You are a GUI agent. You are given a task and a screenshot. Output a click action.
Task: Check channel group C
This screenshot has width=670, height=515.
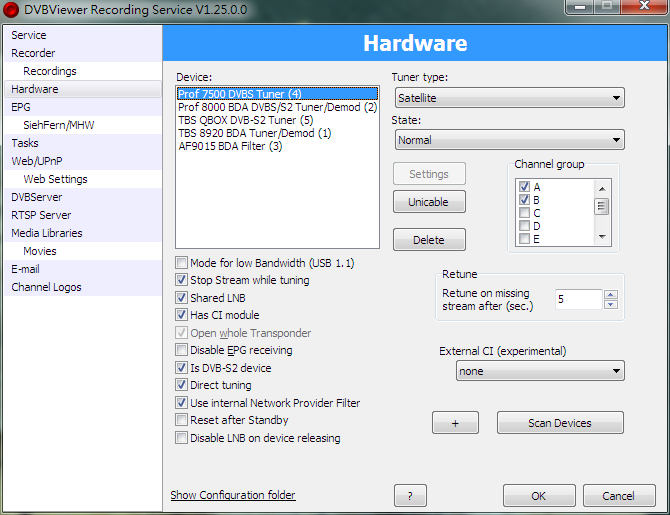pyautogui.click(x=524, y=213)
